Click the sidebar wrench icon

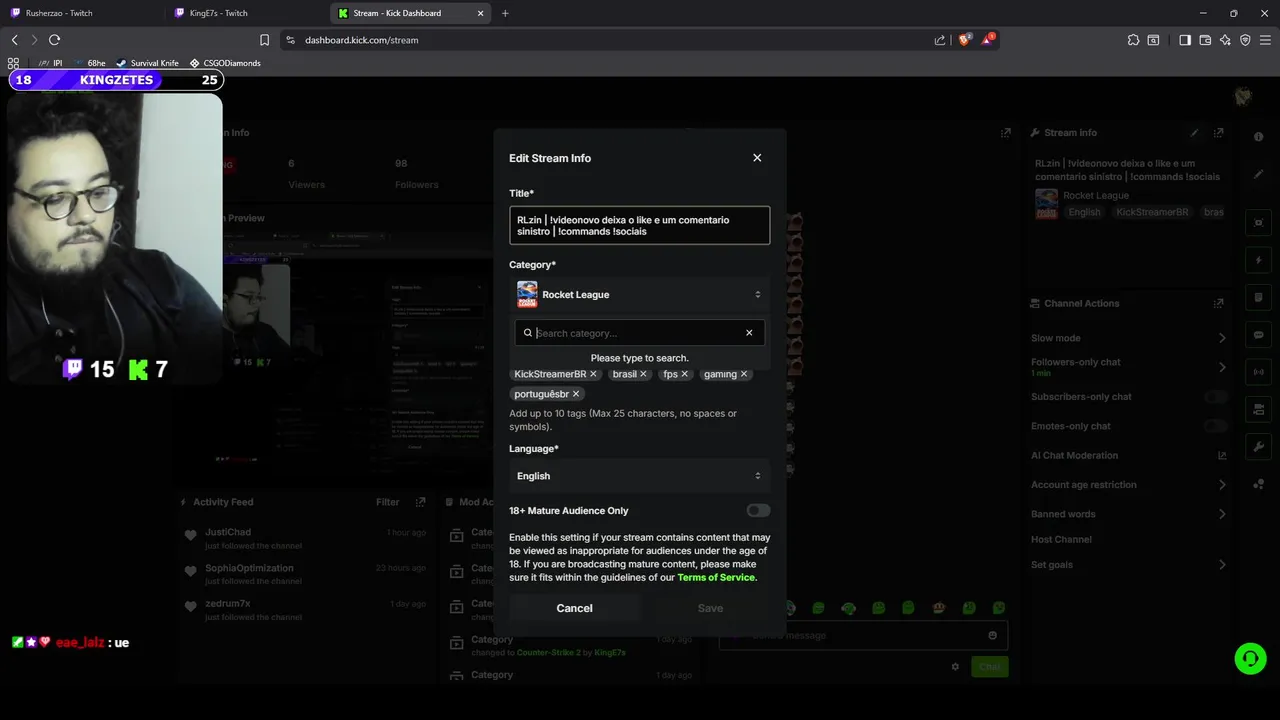click(x=1258, y=446)
